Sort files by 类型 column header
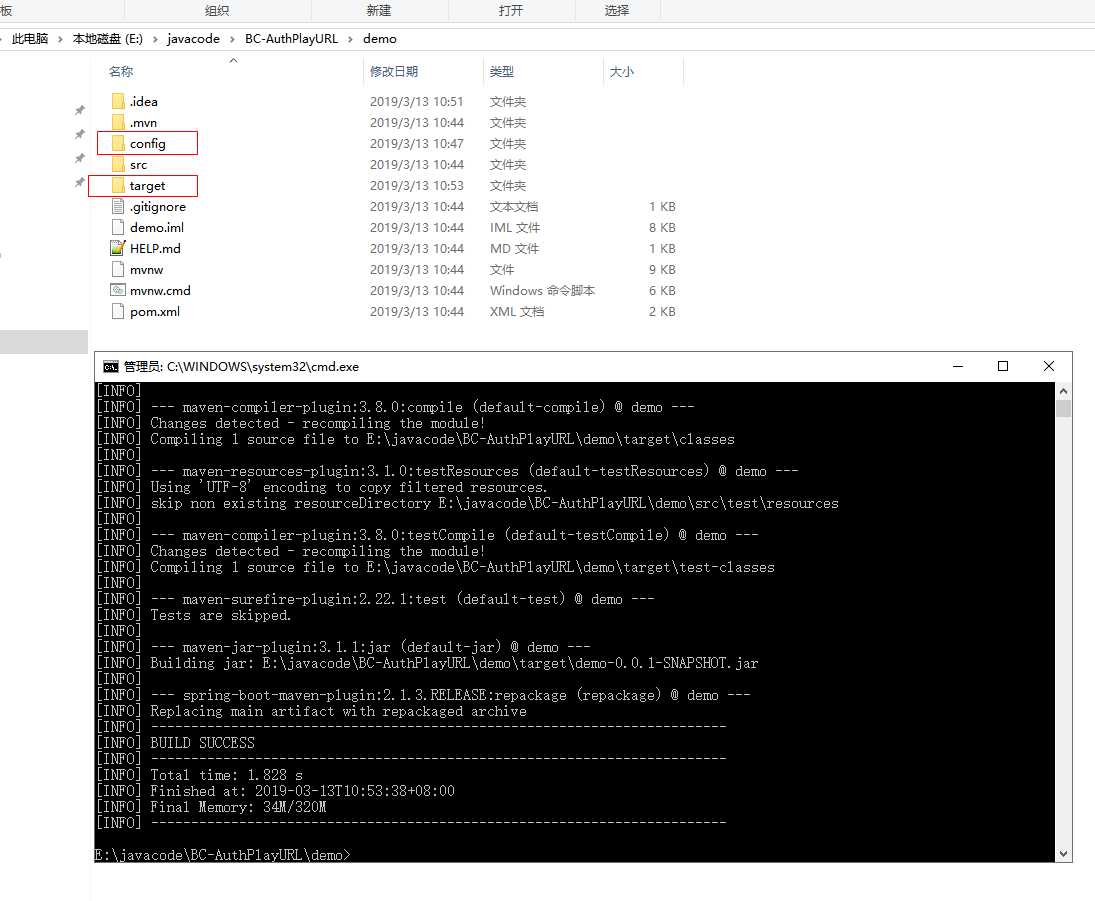 click(x=501, y=71)
